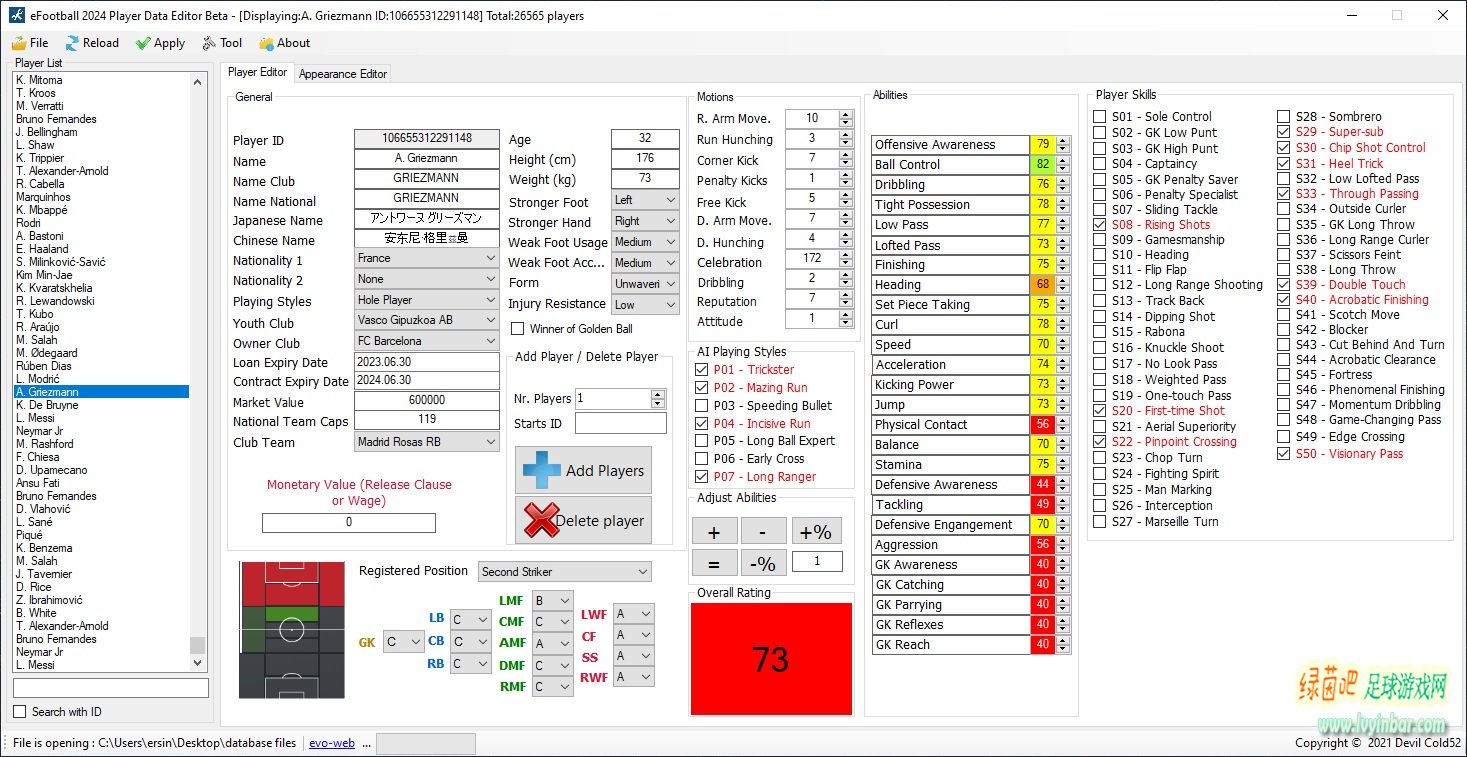Click the folder icon beside File
1467x757 pixels.
pyautogui.click(x=19, y=43)
